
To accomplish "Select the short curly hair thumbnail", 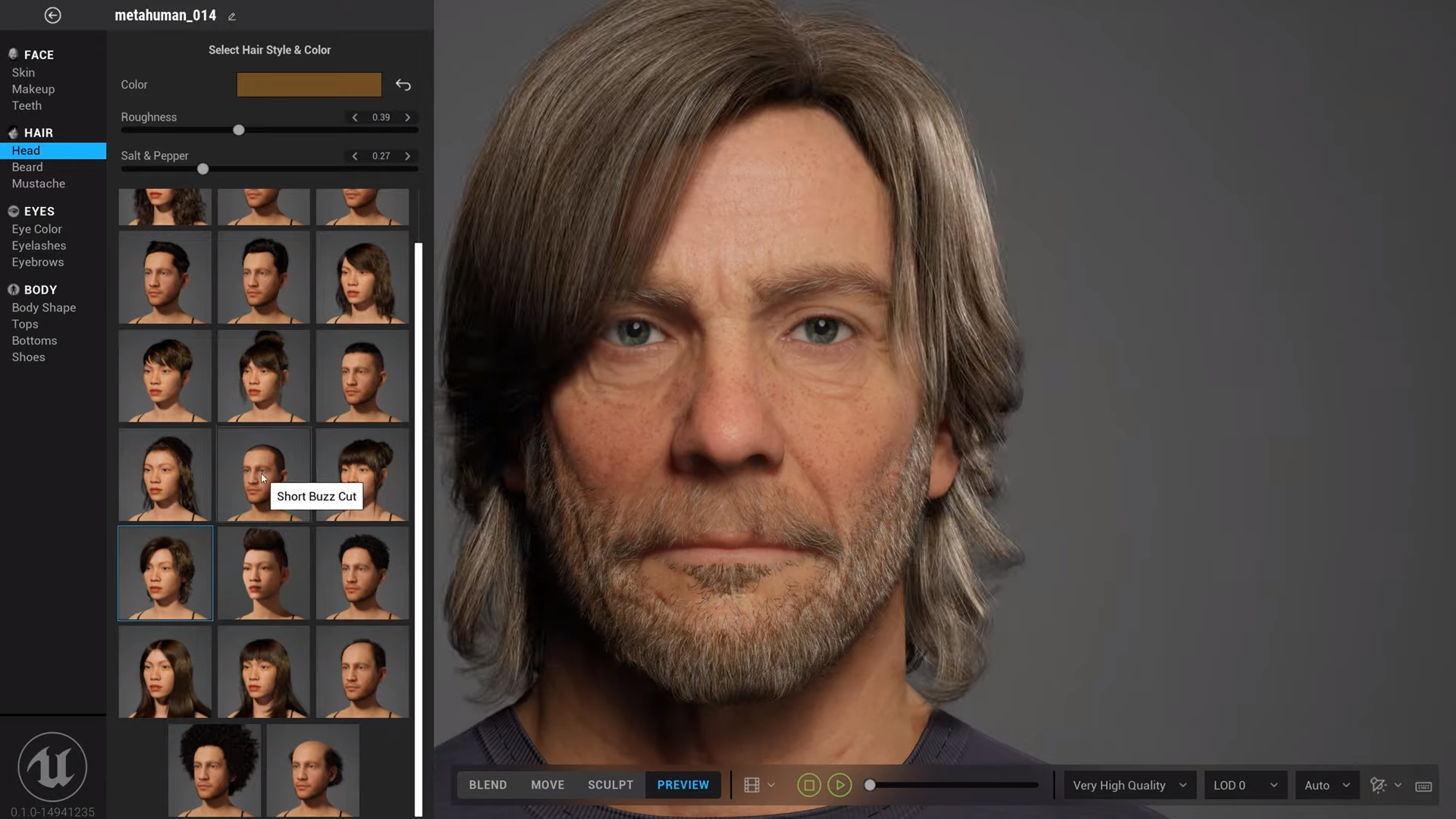I will 362,573.
